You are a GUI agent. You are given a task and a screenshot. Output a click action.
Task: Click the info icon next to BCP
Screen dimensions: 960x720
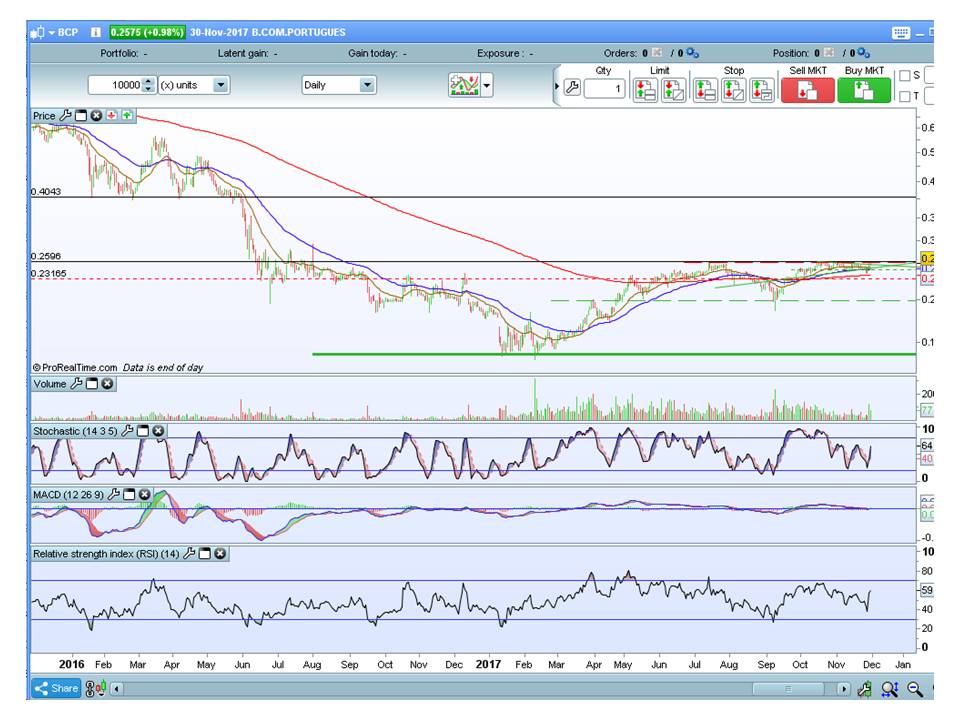pyautogui.click(x=95, y=32)
